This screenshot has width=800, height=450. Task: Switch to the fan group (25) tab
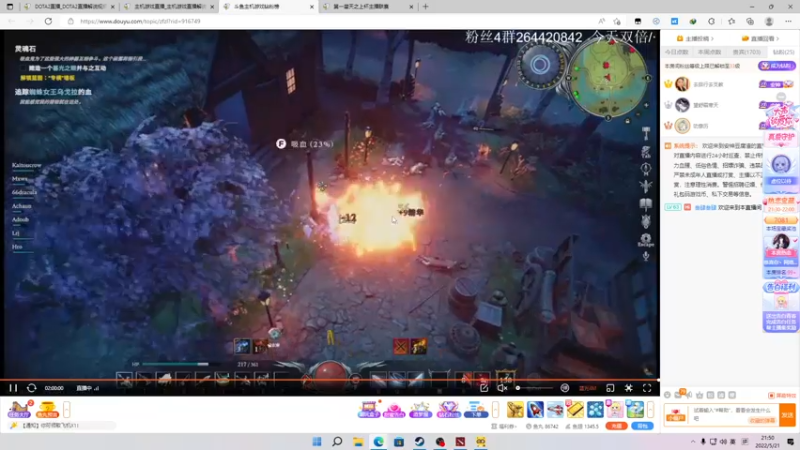pyautogui.click(x=783, y=52)
